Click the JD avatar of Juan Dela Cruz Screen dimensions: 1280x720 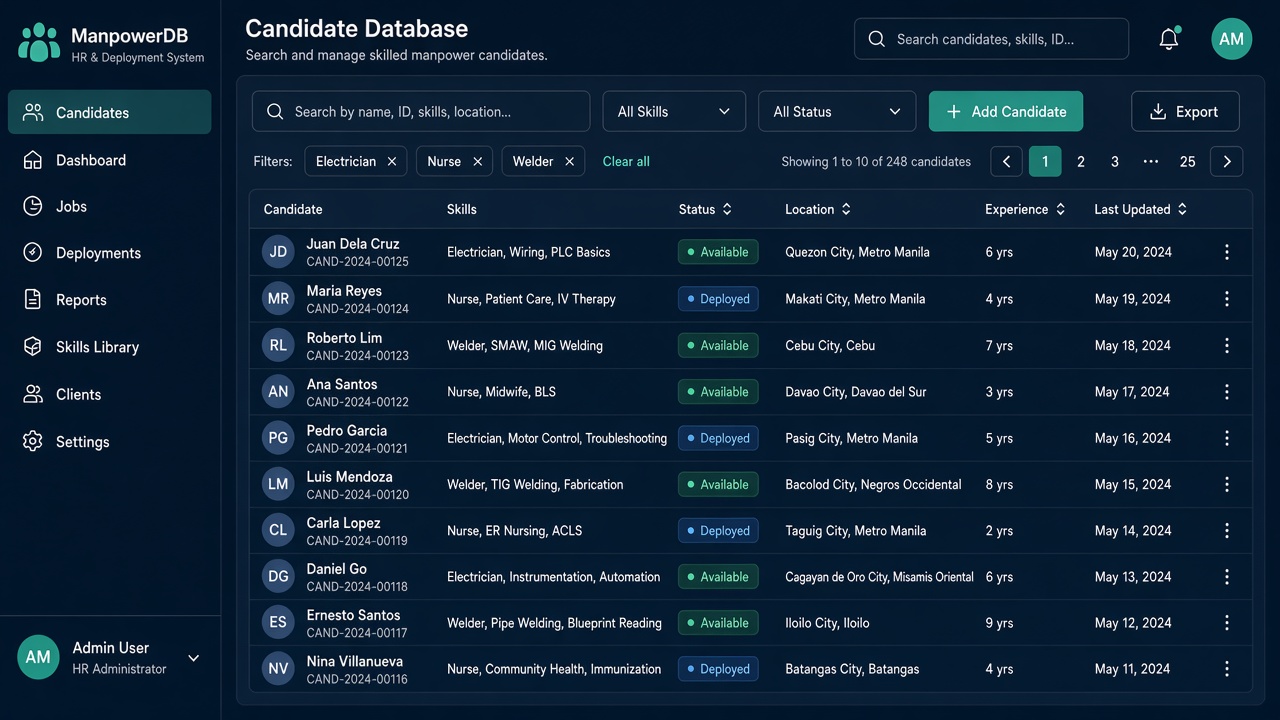pyautogui.click(x=278, y=252)
